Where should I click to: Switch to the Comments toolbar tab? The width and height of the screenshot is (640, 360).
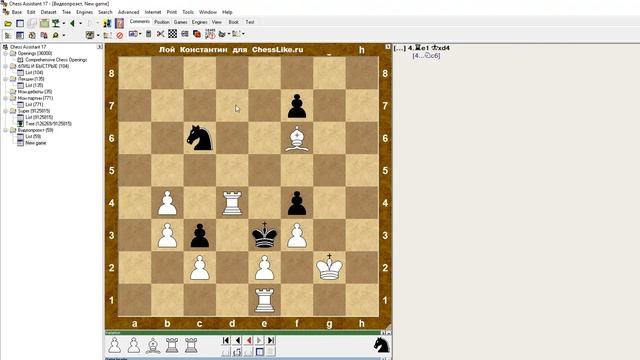(x=140, y=22)
